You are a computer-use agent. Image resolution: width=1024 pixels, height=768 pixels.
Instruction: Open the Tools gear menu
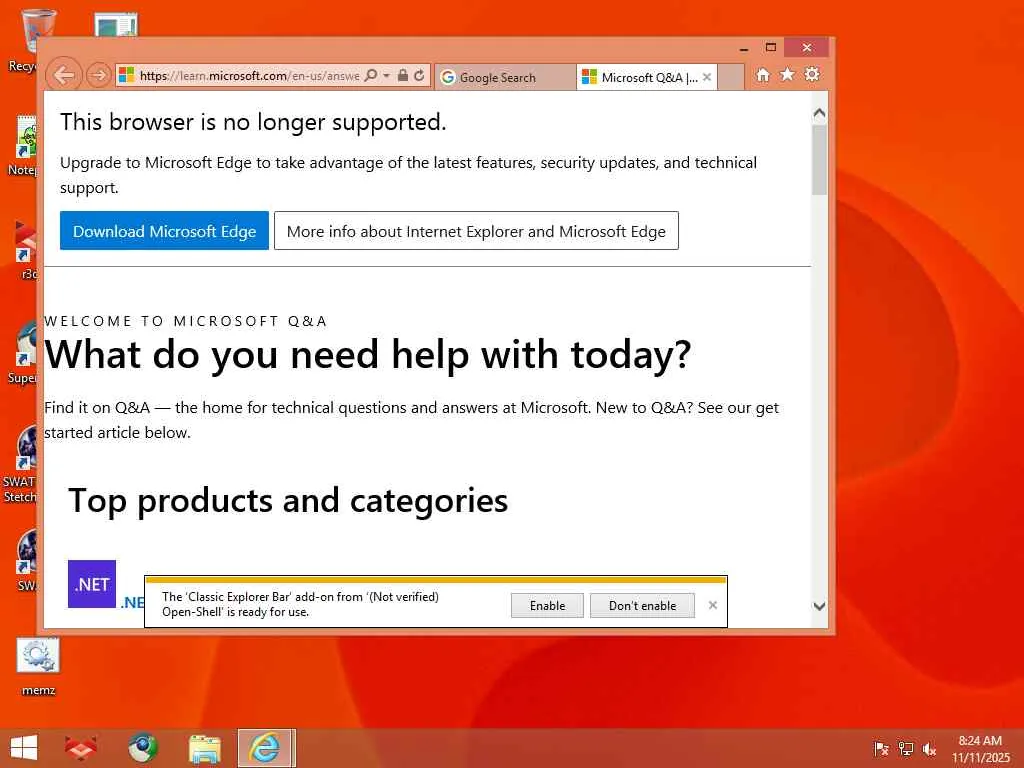pos(812,74)
